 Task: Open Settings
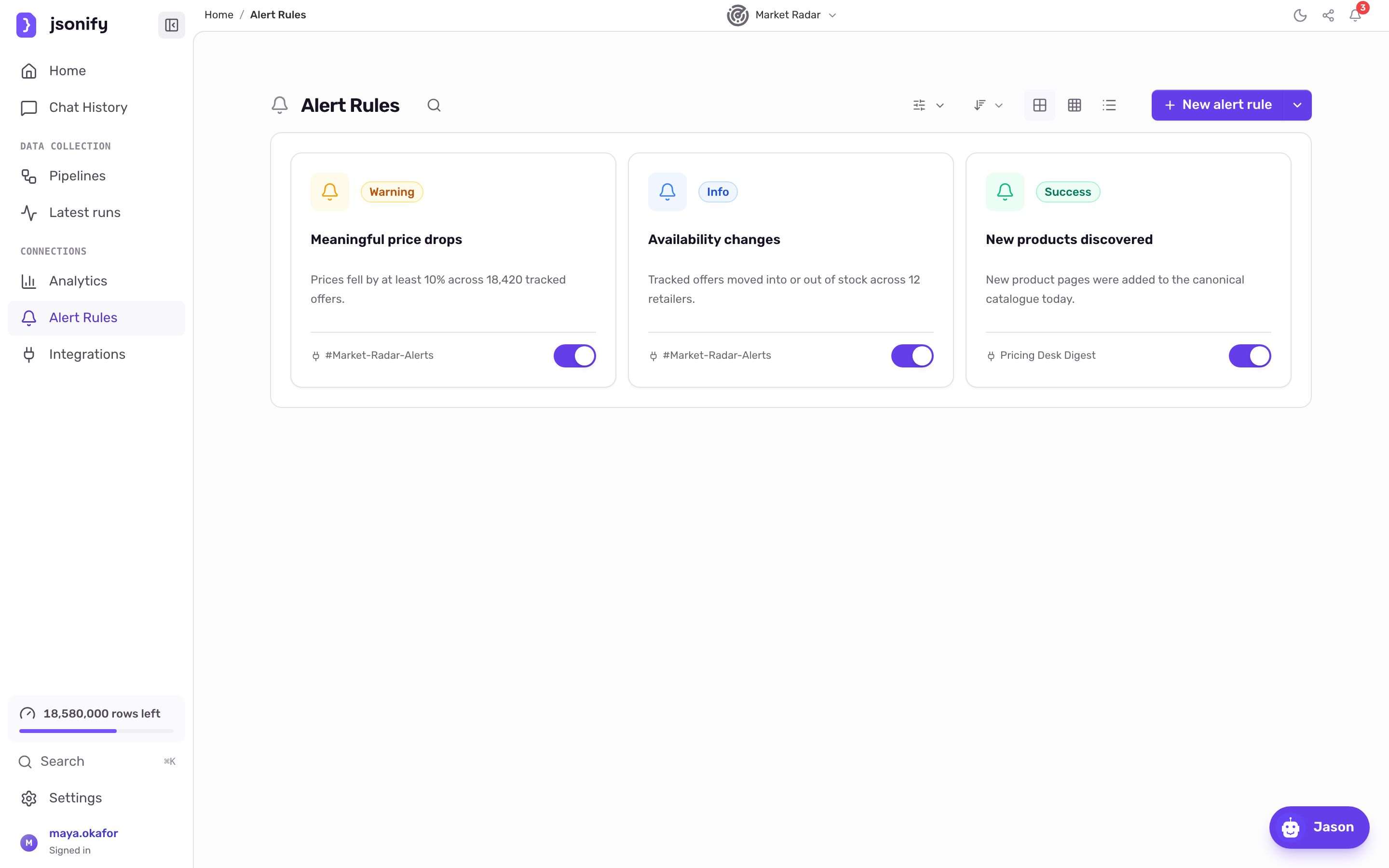click(96, 798)
